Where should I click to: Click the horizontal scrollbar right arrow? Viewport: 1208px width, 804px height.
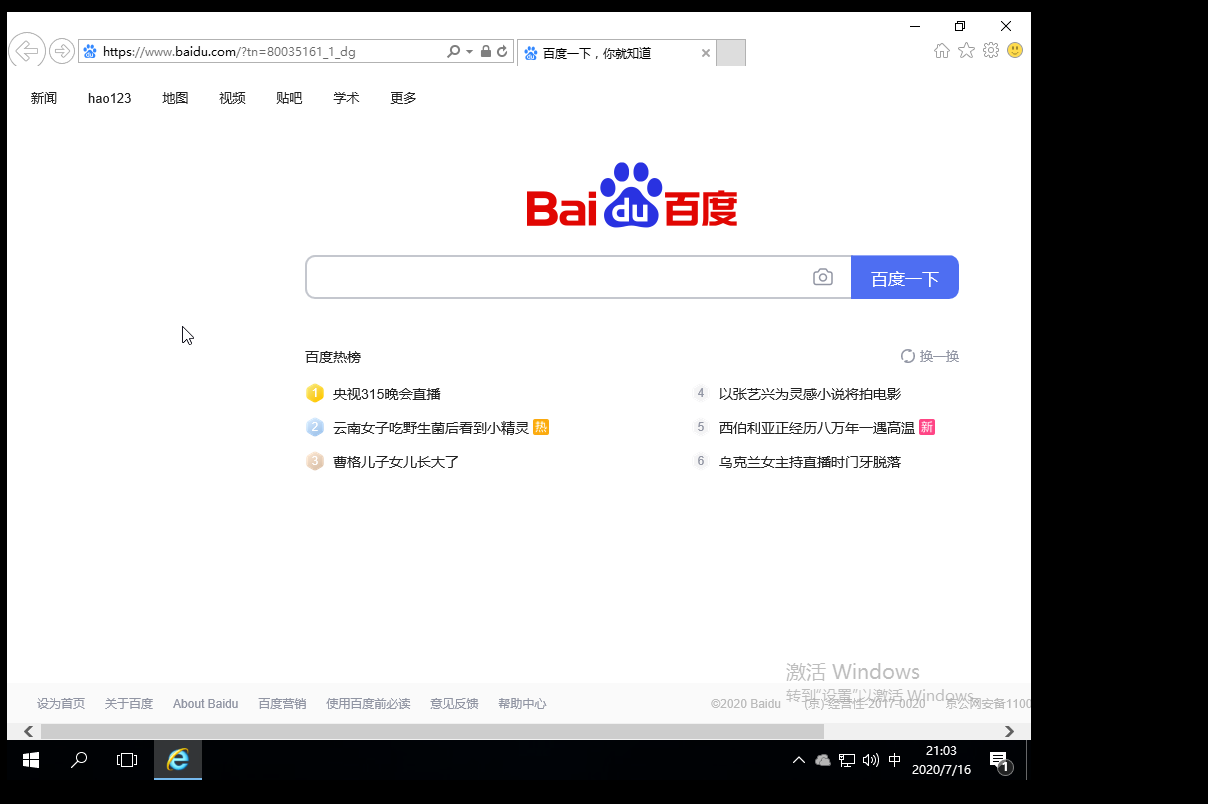(x=1010, y=731)
